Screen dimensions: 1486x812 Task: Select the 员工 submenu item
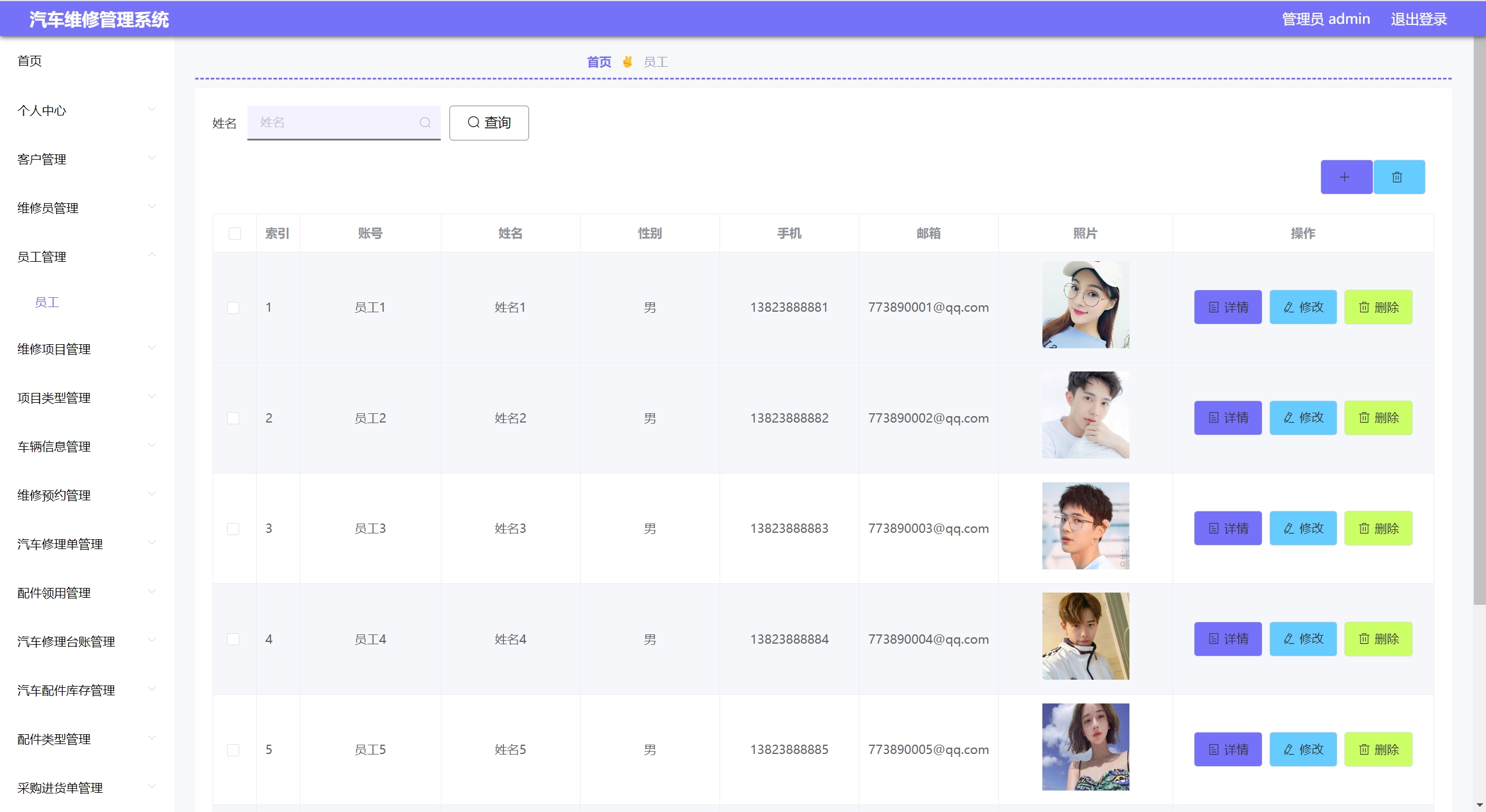[x=47, y=302]
